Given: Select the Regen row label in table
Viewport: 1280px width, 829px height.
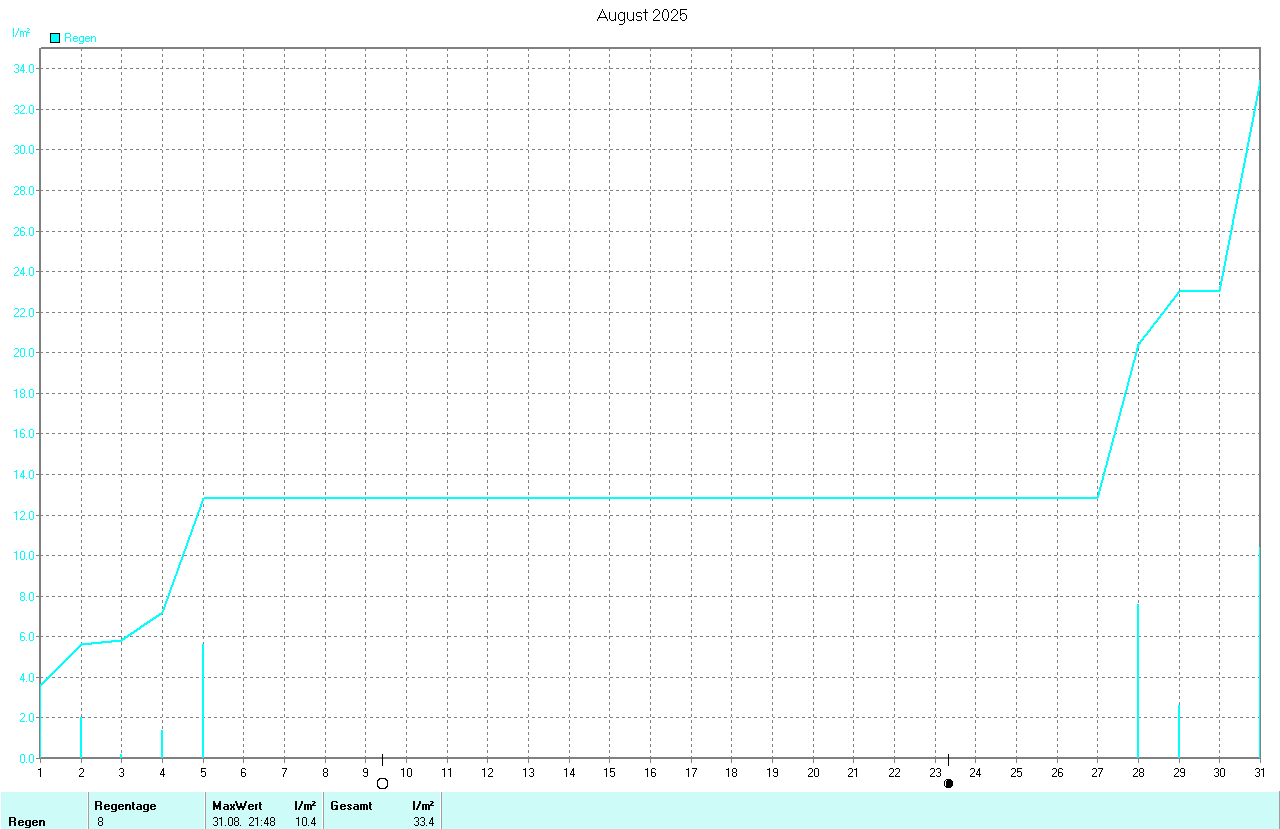Looking at the screenshot, I should tap(27, 822).
